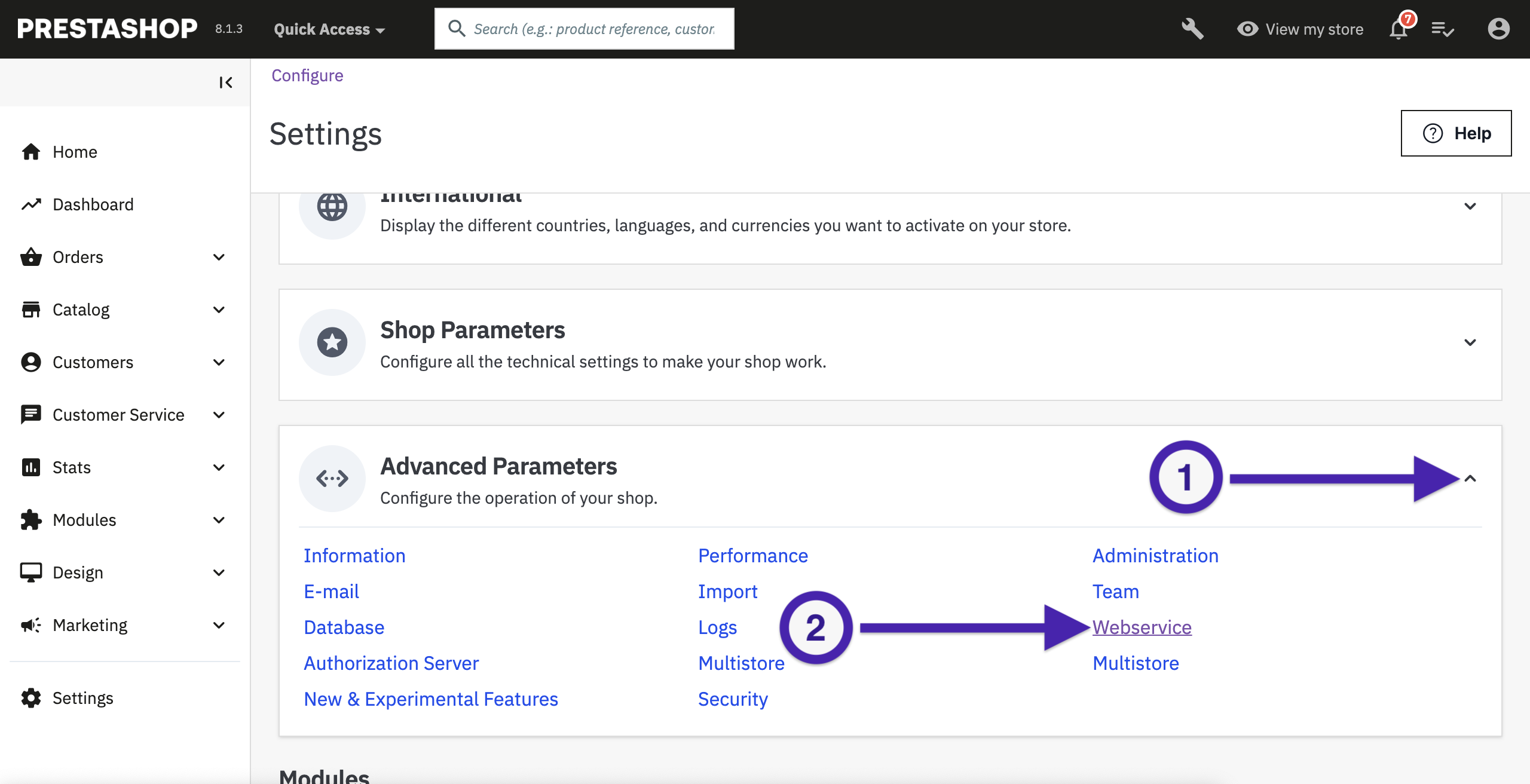Click the International globe icon
Screen dimensions: 1530x784
pyautogui.click(x=332, y=207)
